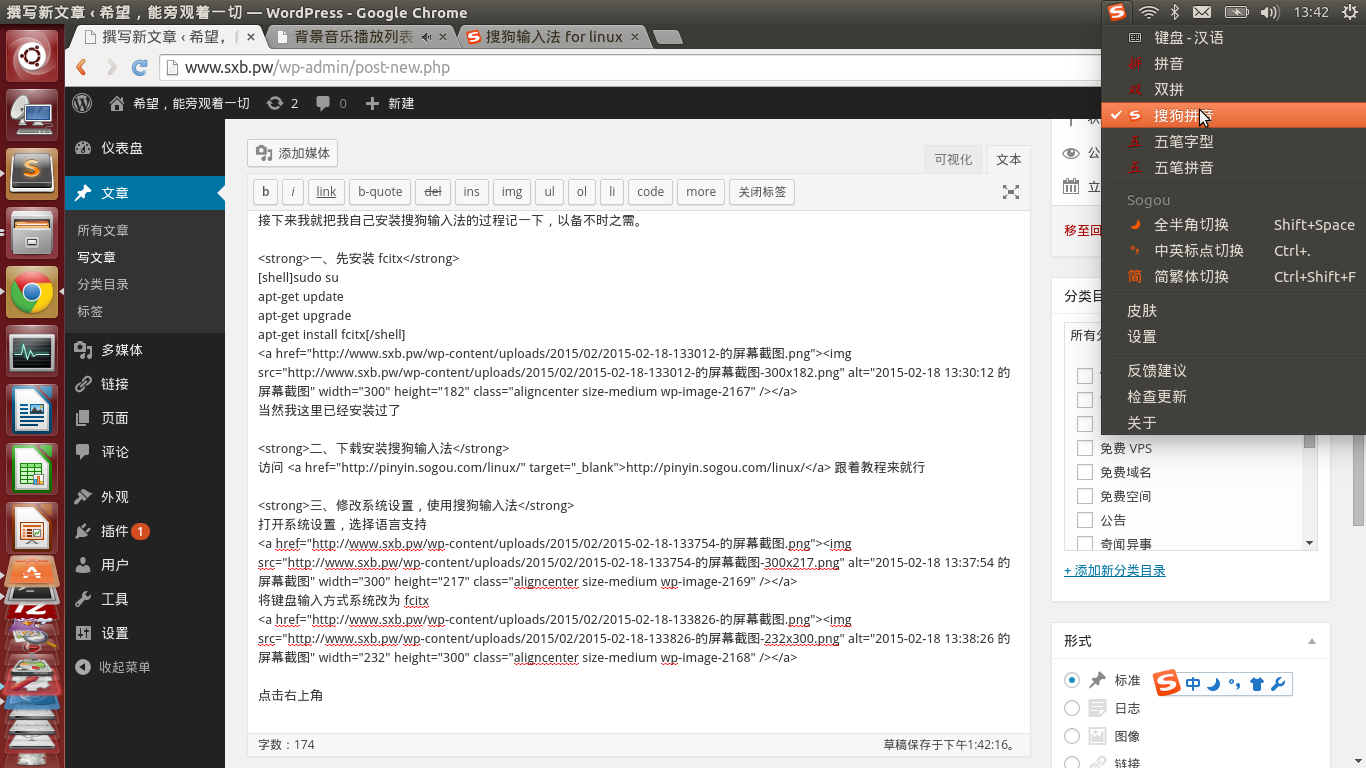1366x768 pixels.
Task: Click the 添加新分类目录 link
Action: coord(1115,571)
